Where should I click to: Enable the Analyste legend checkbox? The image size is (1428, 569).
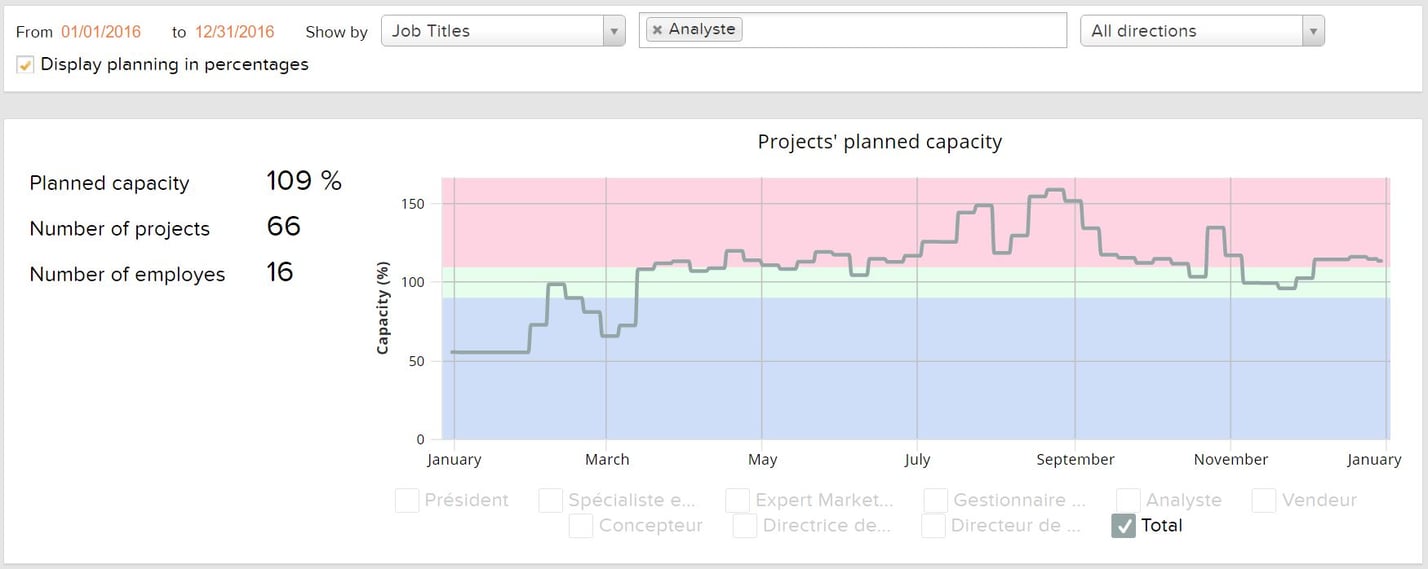(1128, 500)
